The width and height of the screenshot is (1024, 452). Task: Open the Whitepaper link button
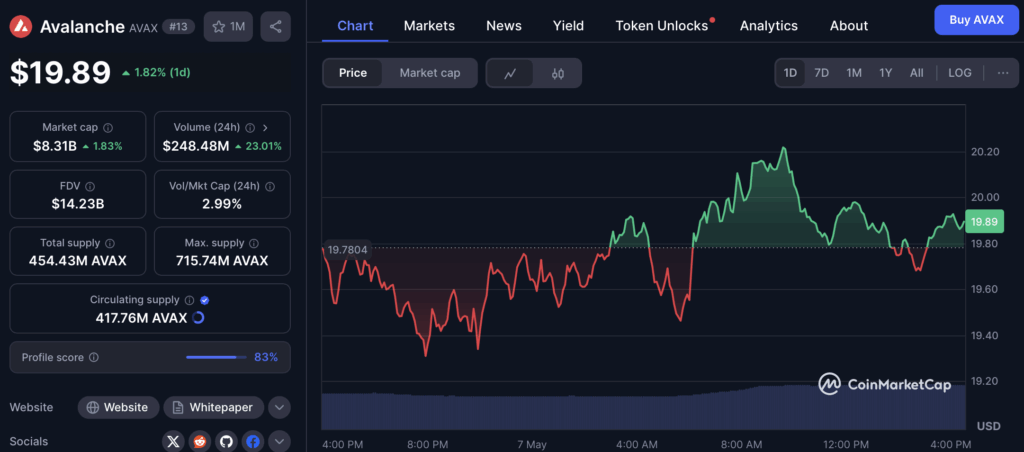coord(213,408)
